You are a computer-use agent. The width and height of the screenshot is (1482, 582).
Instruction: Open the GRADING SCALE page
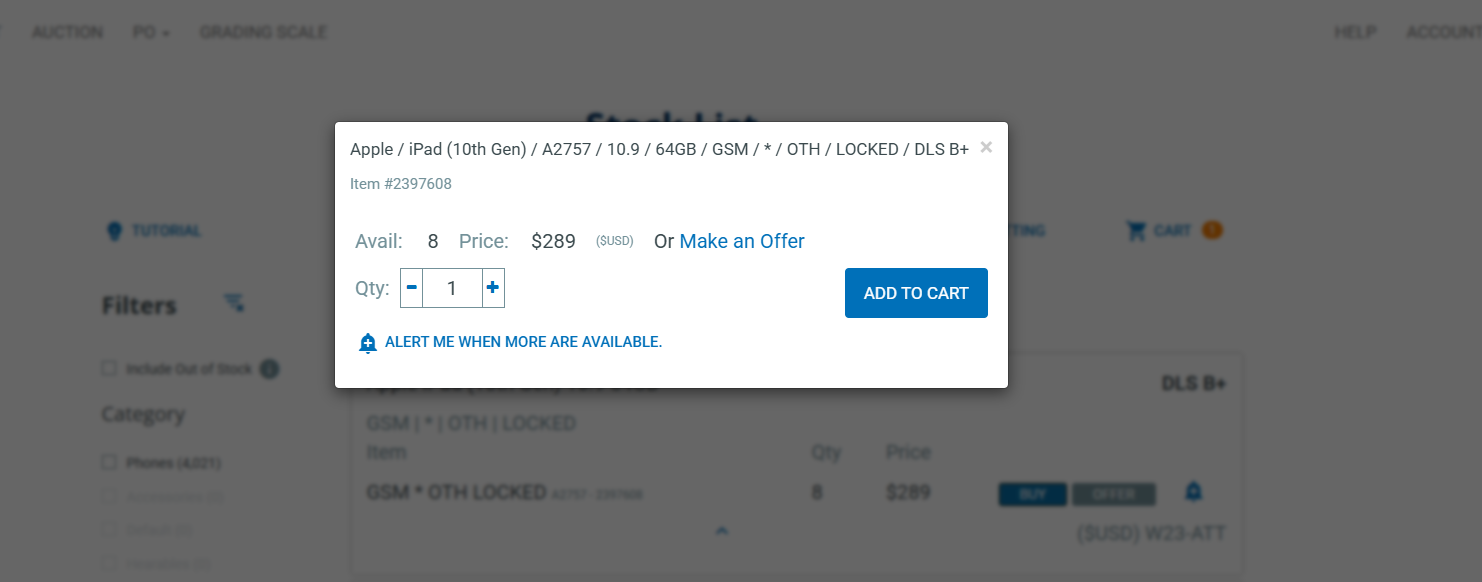pyautogui.click(x=263, y=31)
